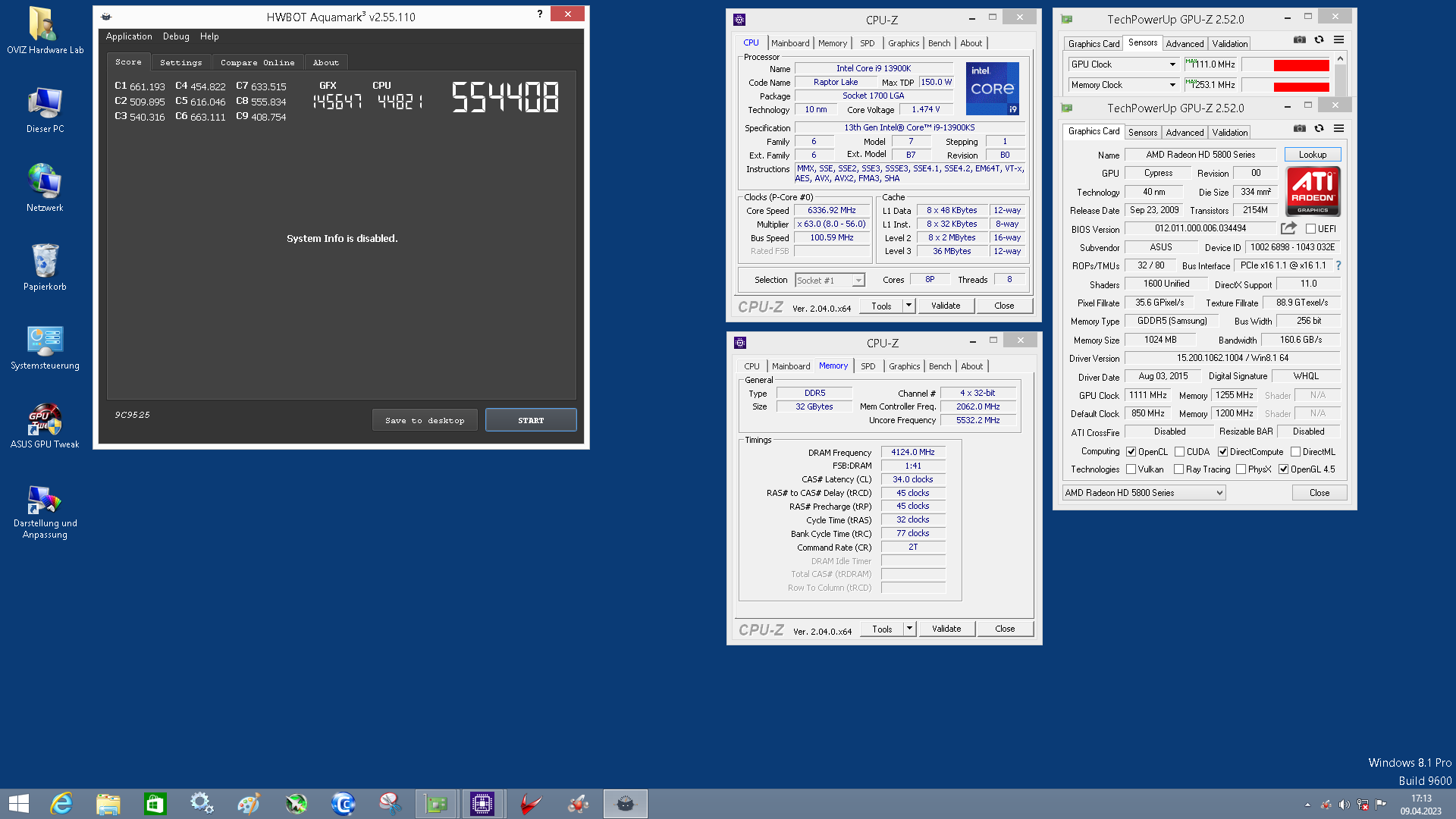Toggle the DirectML checkbox

(1295, 451)
